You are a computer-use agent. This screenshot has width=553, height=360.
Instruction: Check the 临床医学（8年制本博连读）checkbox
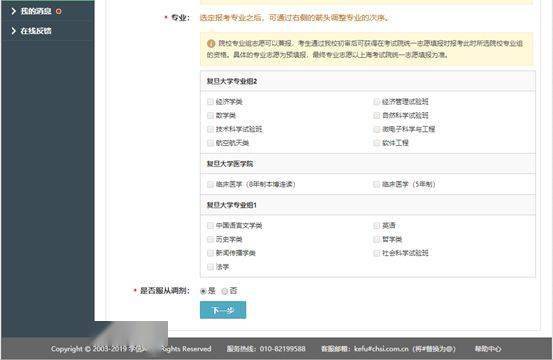pos(211,184)
